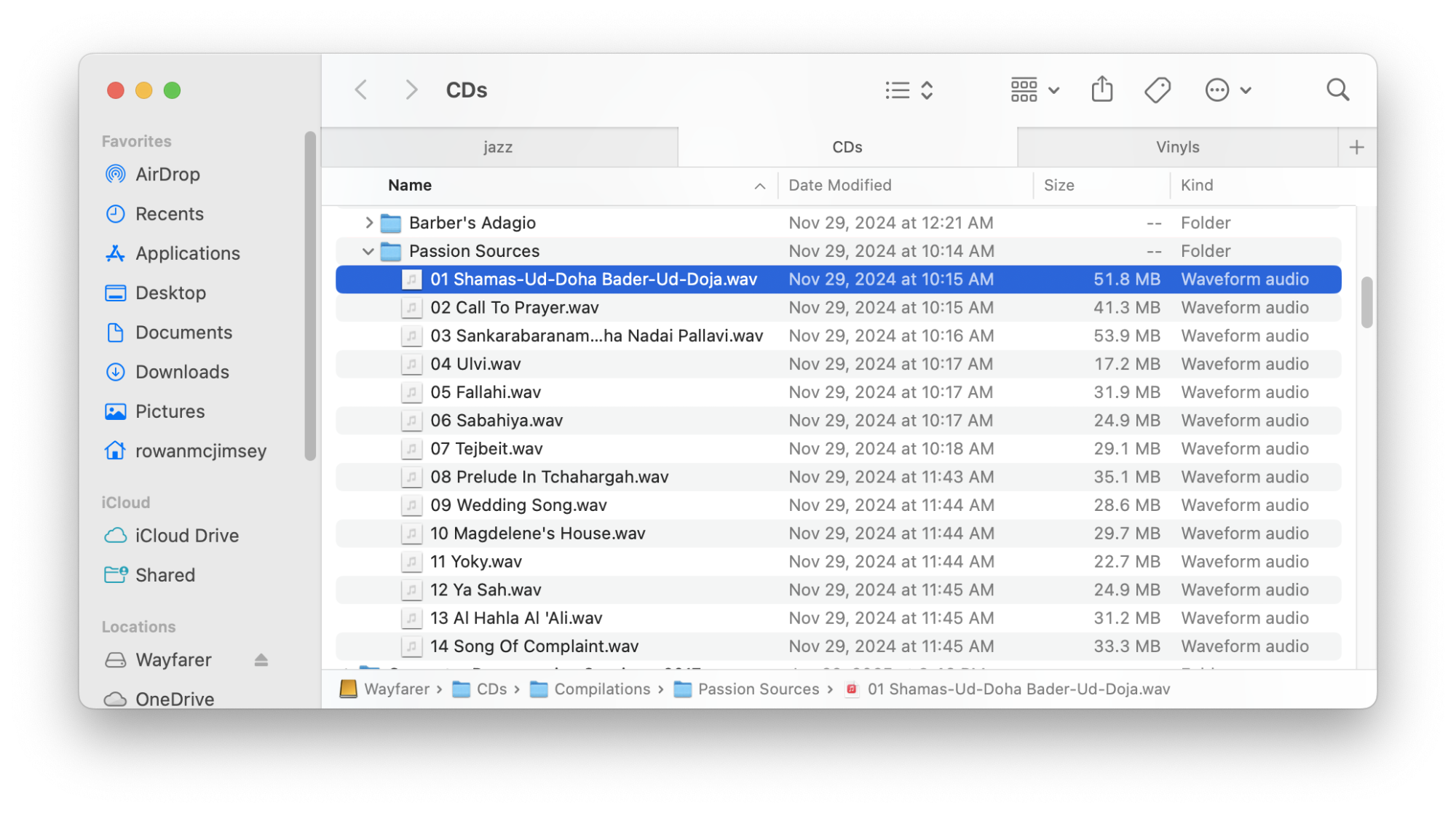Eject the Wayfarer disk
Image resolution: width=1456 pixels, height=813 pixels.
pos(261,659)
